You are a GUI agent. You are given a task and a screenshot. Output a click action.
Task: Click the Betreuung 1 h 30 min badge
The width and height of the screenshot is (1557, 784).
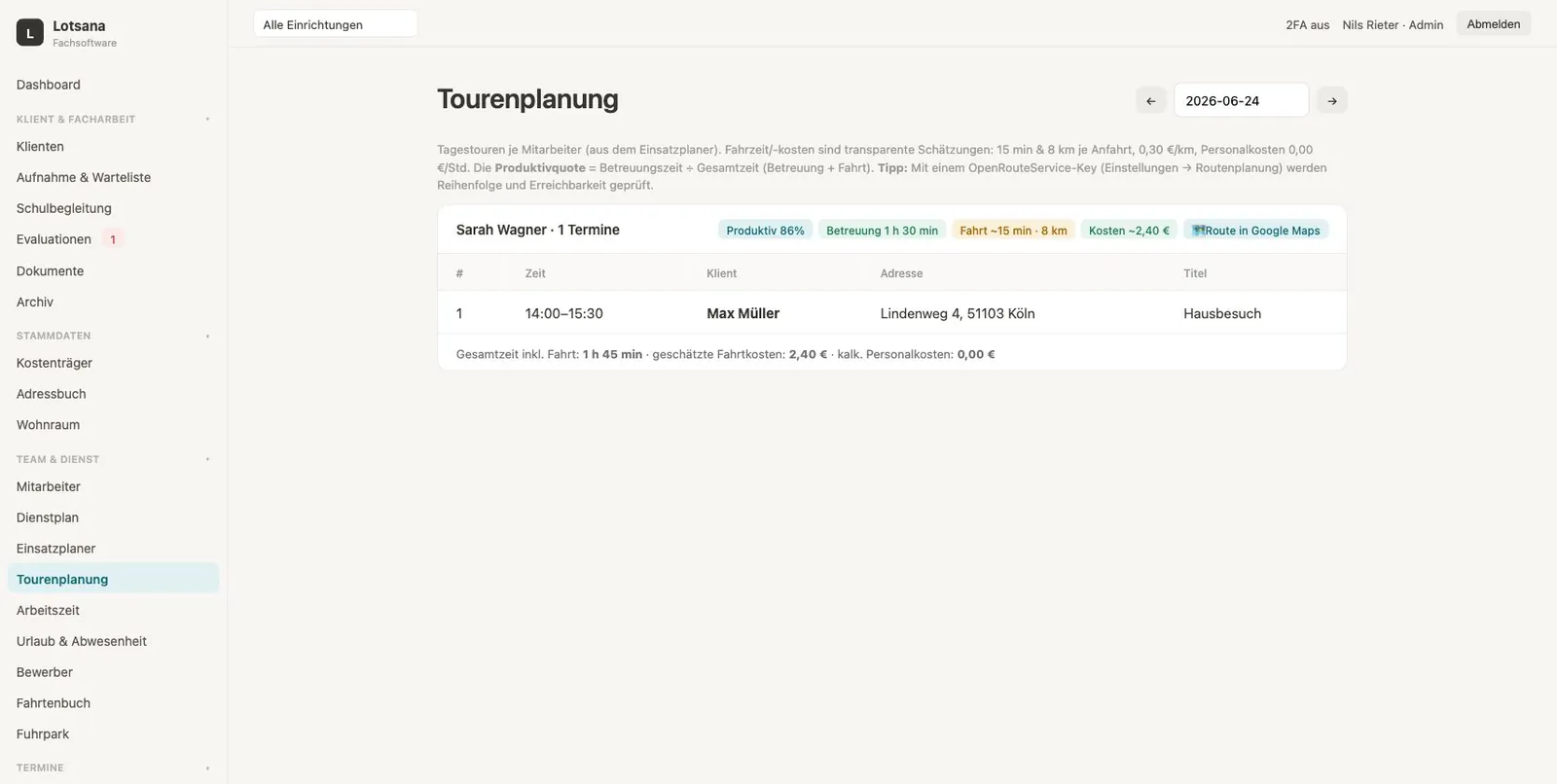point(882,231)
